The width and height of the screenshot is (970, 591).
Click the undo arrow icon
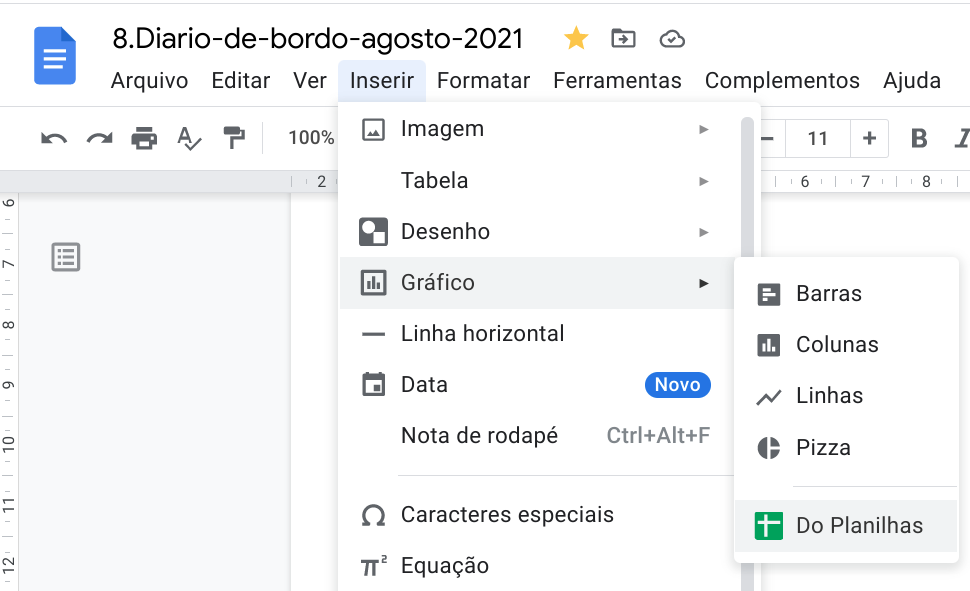(54, 138)
